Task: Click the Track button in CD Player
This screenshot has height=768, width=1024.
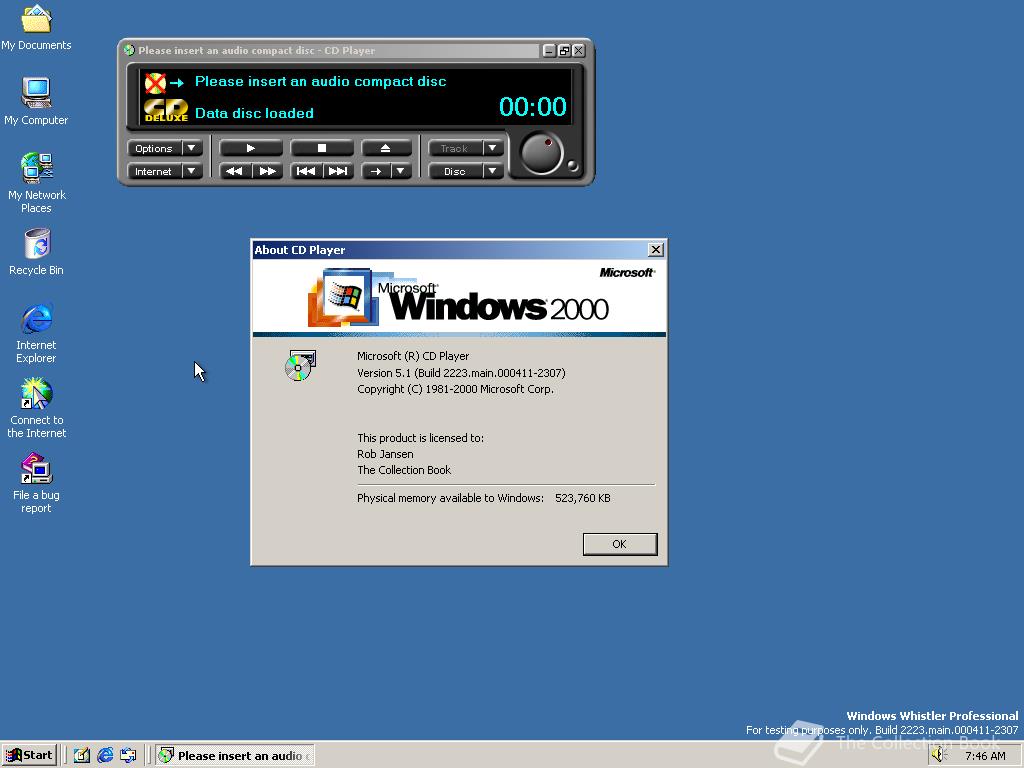Action: (455, 148)
